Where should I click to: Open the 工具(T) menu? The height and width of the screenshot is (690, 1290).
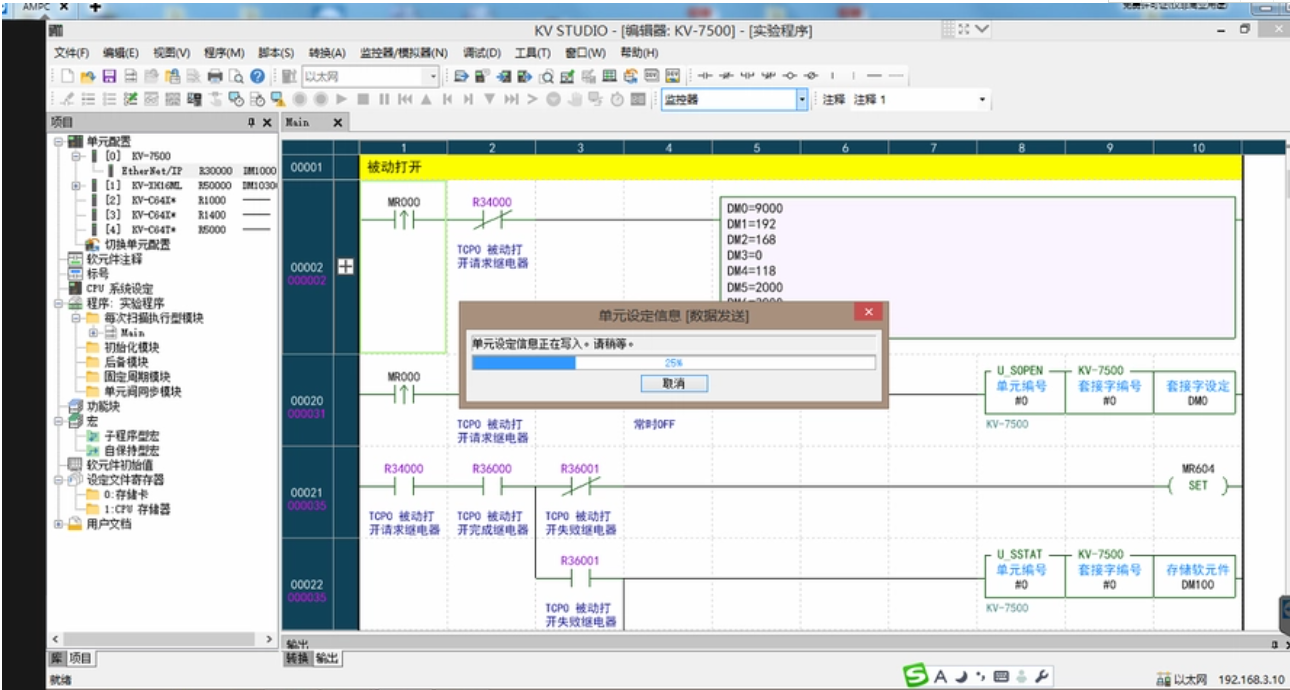point(533,53)
